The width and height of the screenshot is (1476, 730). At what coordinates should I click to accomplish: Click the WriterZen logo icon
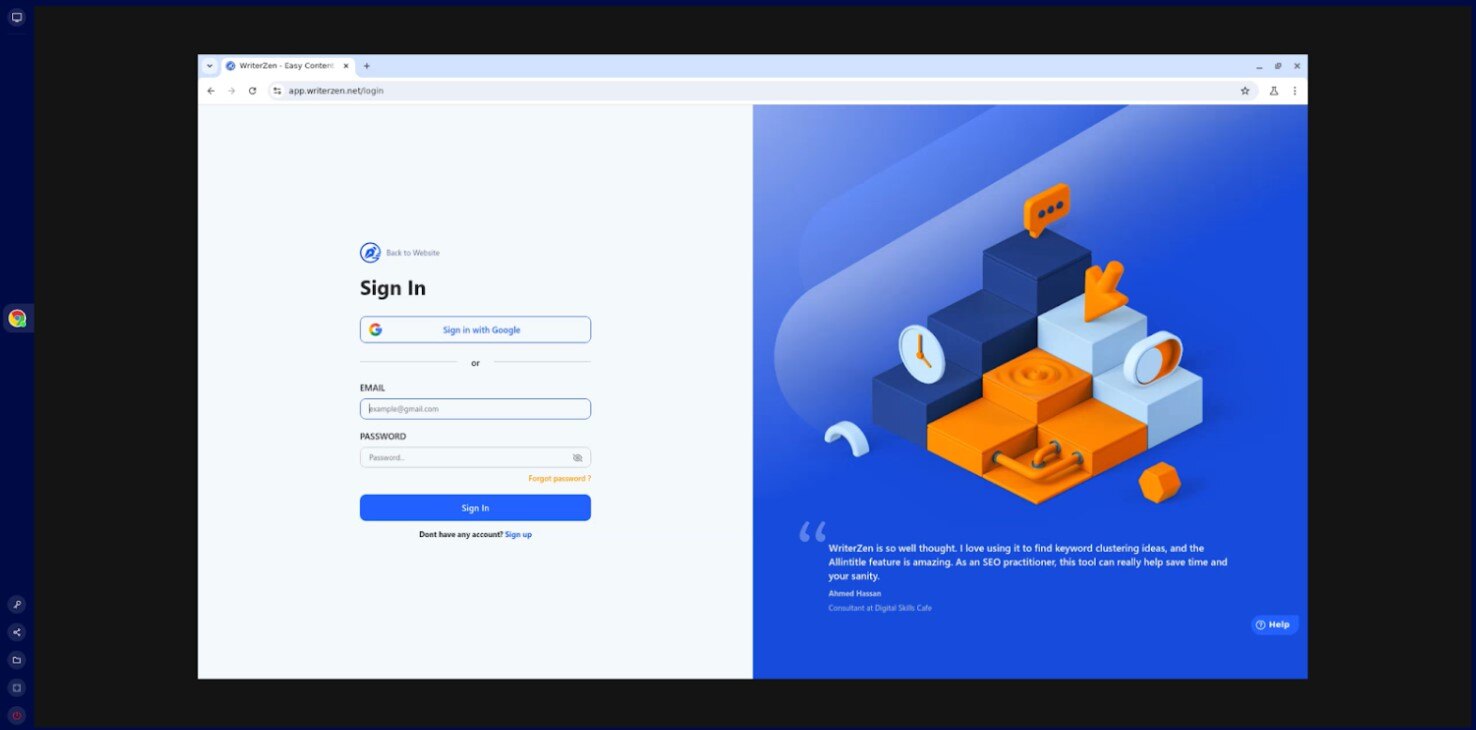(x=370, y=253)
